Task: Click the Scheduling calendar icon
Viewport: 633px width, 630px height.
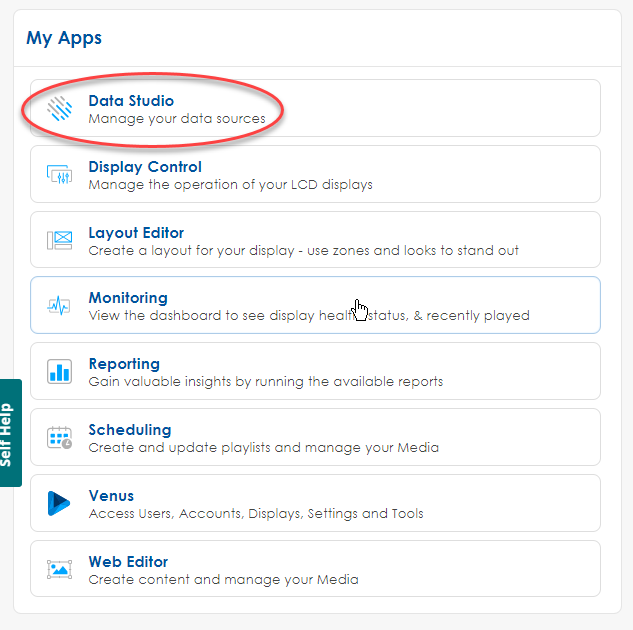Action: tap(60, 438)
